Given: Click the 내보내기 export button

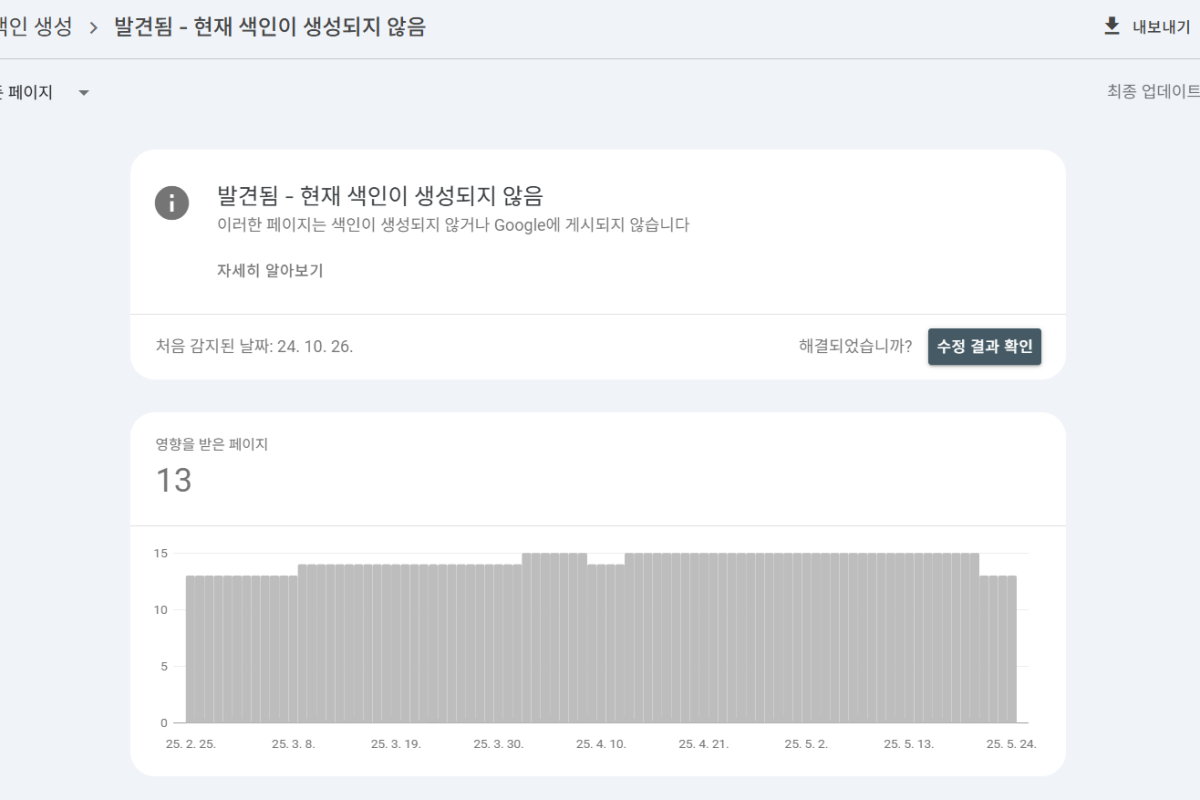Looking at the screenshot, I should click(1147, 27).
